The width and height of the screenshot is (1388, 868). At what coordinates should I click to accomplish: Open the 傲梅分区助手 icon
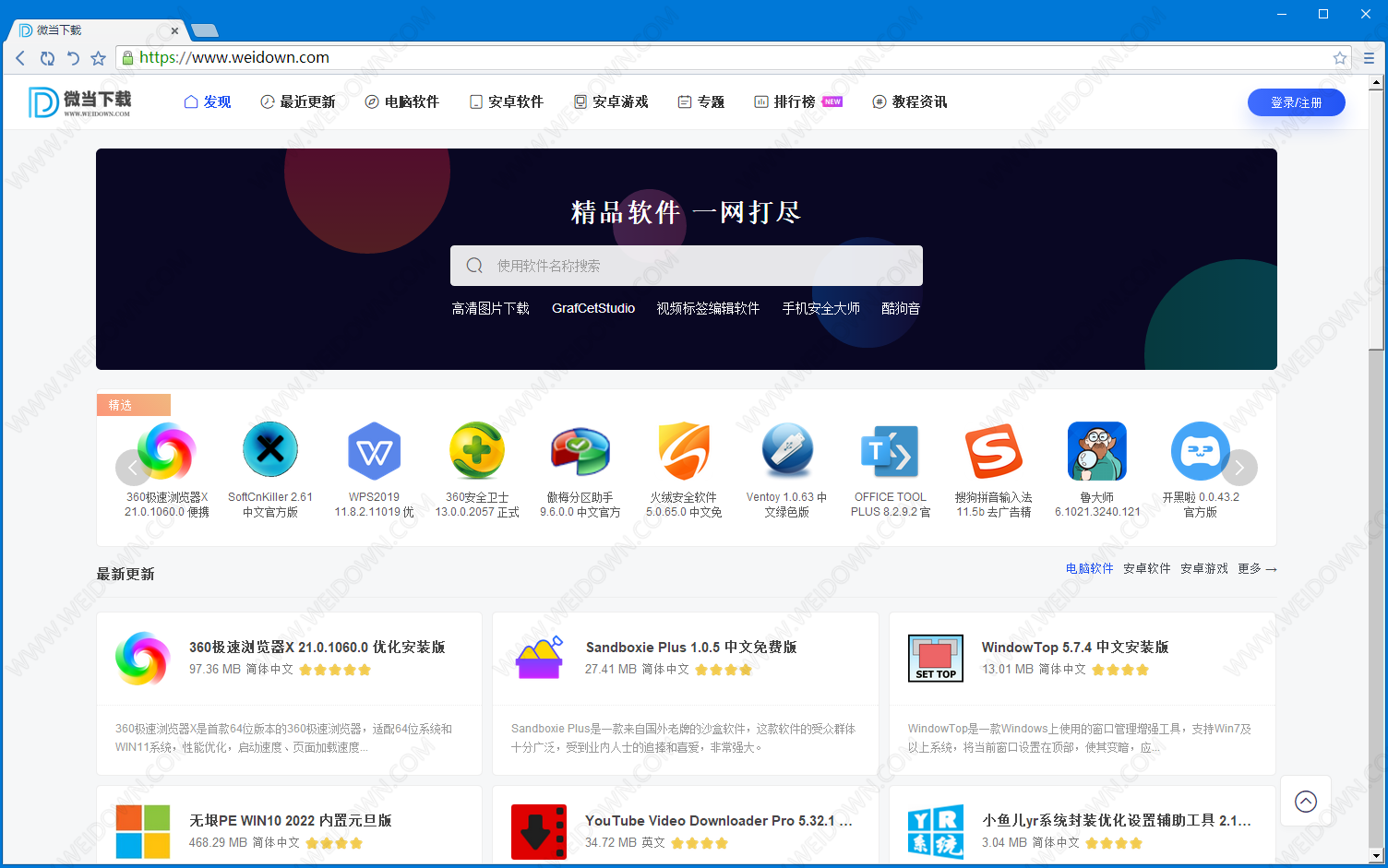coord(580,451)
